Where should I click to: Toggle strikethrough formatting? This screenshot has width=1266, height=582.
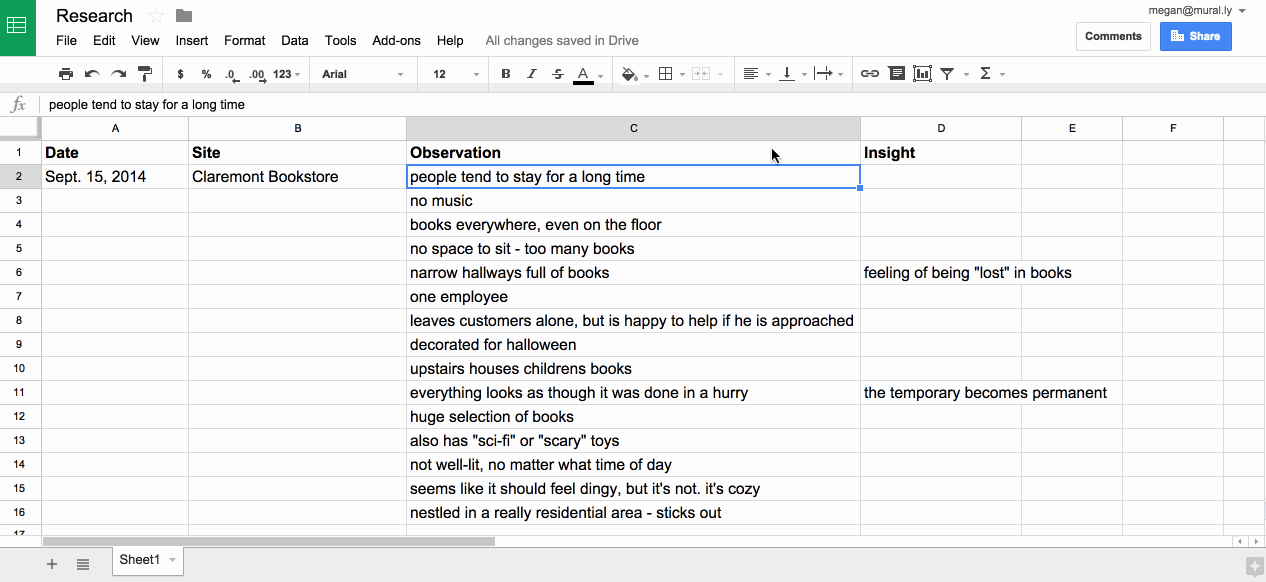point(558,74)
